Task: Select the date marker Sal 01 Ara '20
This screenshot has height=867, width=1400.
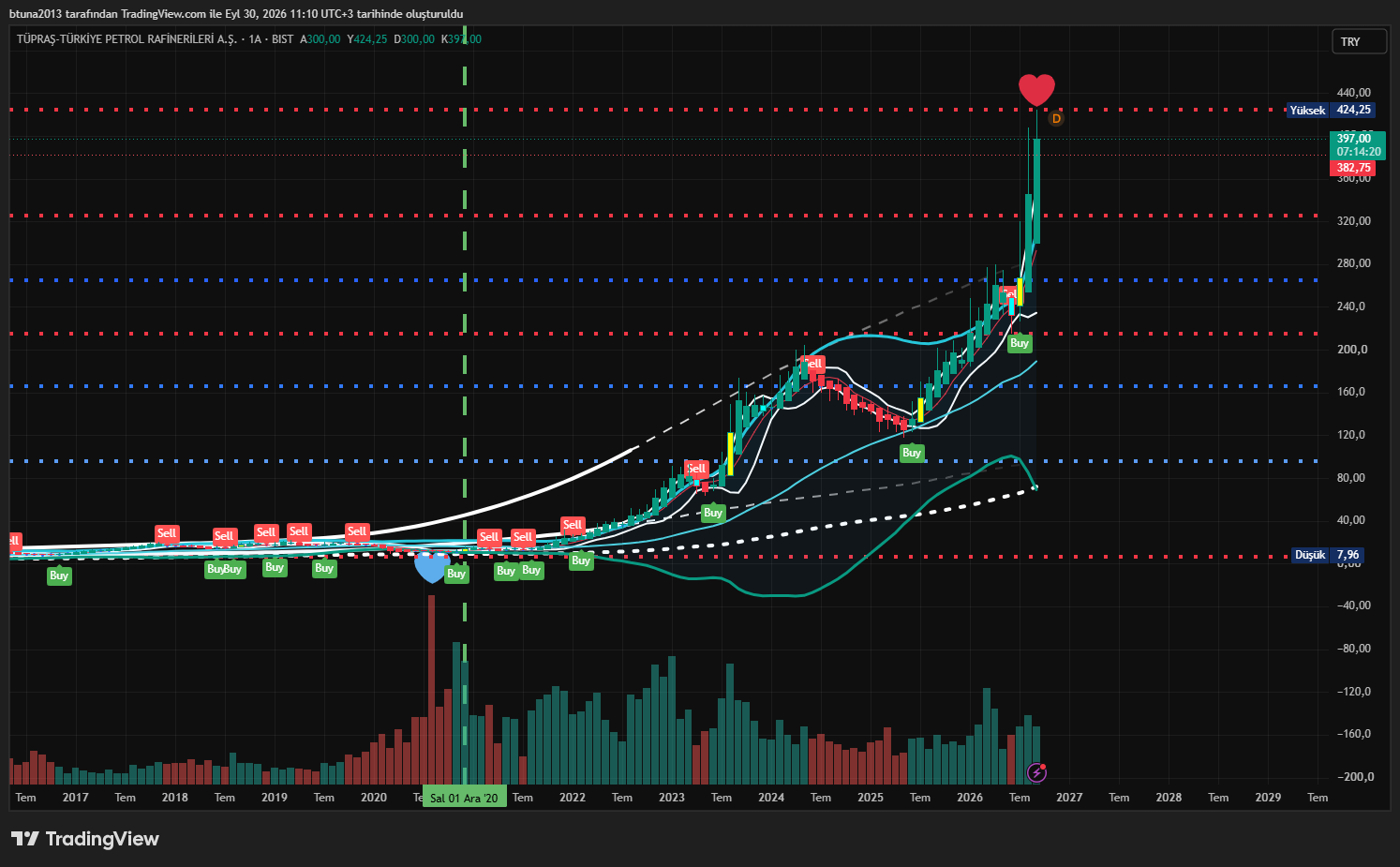Action: [464, 798]
